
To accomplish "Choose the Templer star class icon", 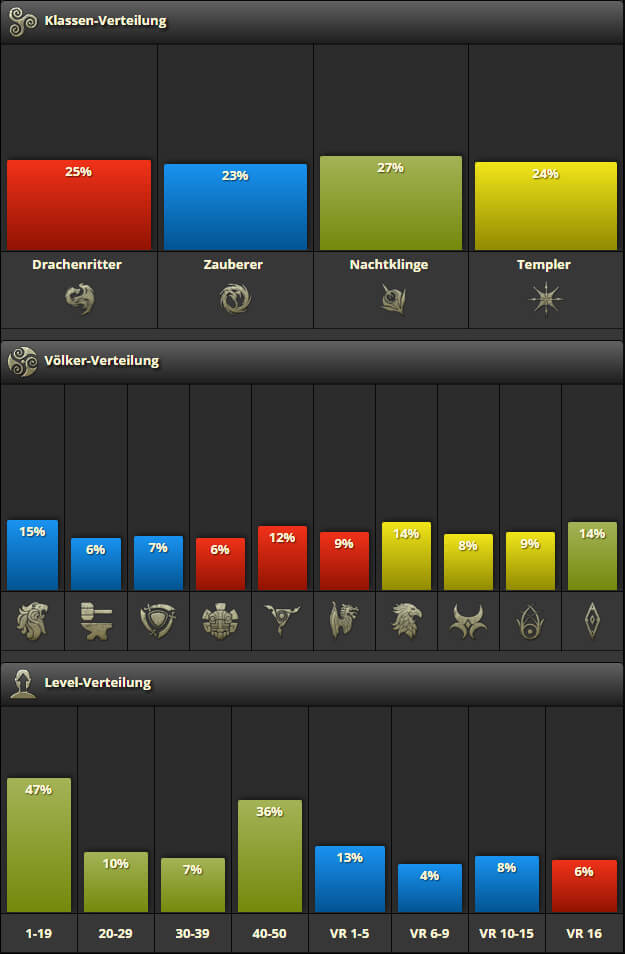I will tap(545, 299).
